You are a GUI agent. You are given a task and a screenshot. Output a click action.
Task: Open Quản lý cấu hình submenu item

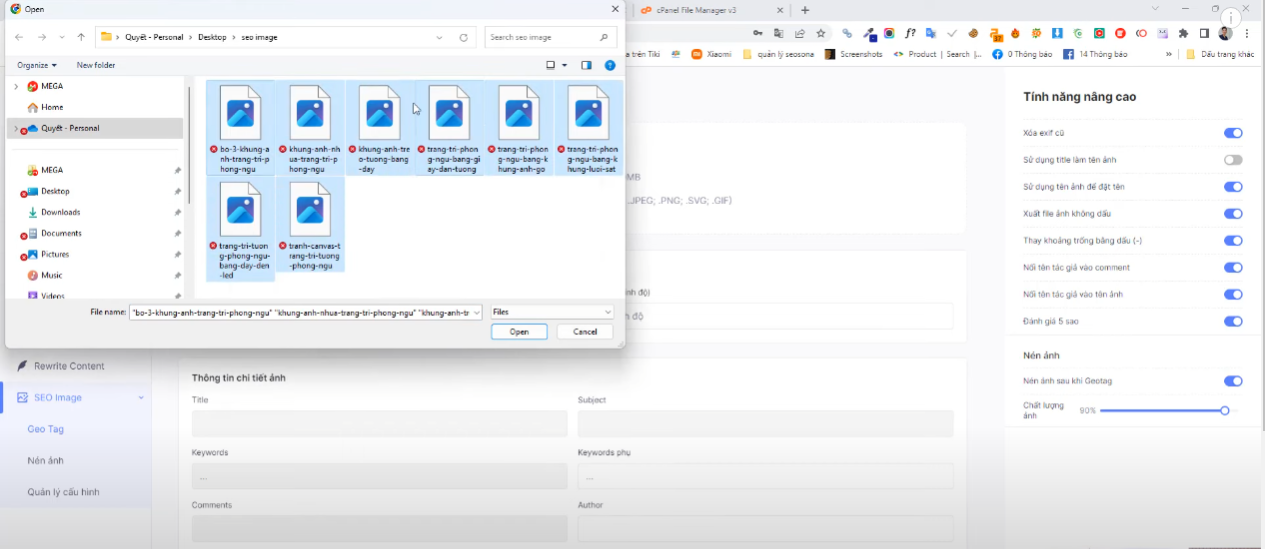(63, 492)
